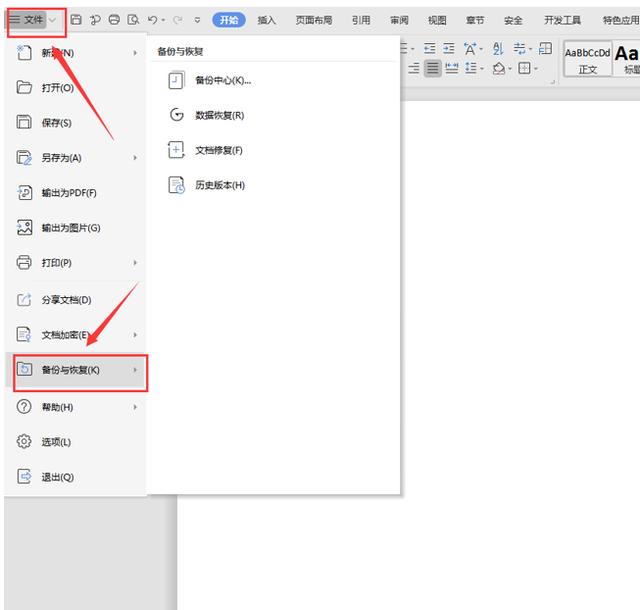Select 另存为(A) in file menu

pyautogui.click(x=76, y=158)
